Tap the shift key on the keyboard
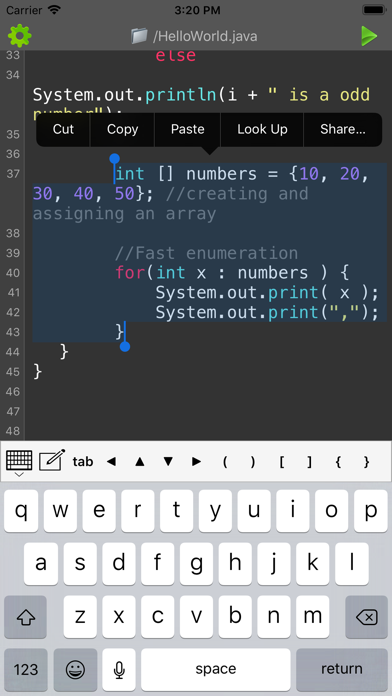Image resolution: width=392 pixels, height=696 pixels. tap(25, 617)
